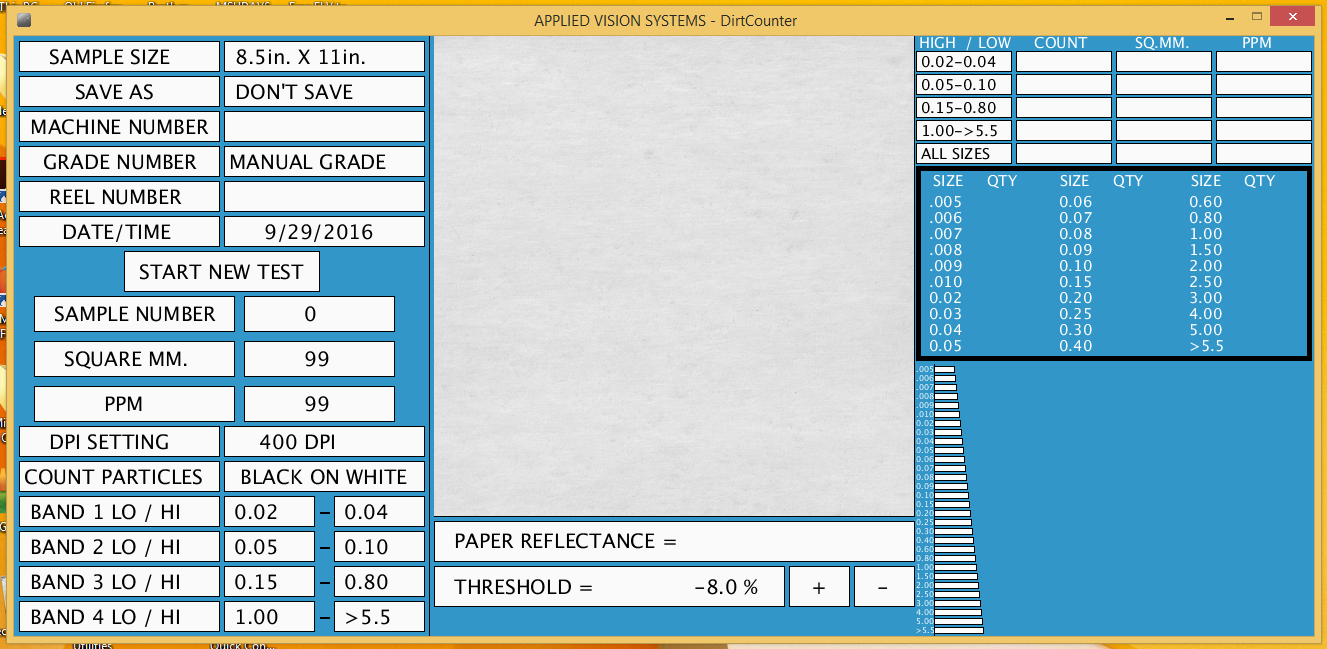
Task: Click the empty Reel Number input field
Action: [x=324, y=197]
